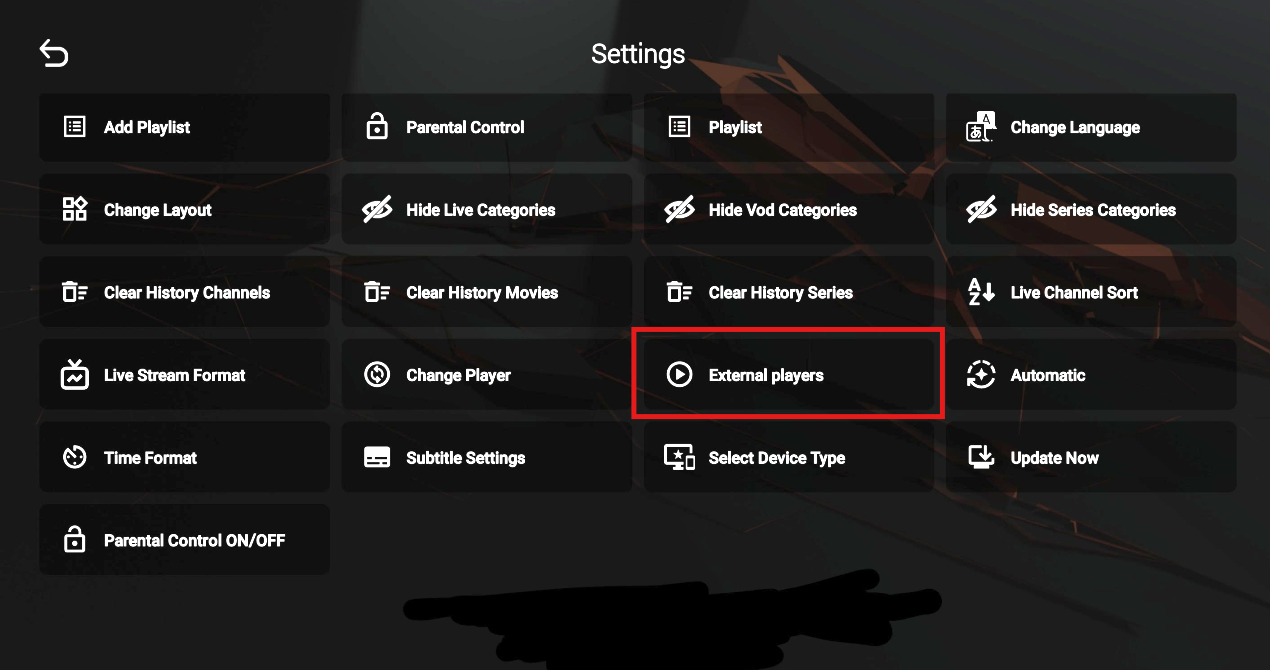The width and height of the screenshot is (1270, 670).
Task: Click the Update Now download icon
Action: 981,458
